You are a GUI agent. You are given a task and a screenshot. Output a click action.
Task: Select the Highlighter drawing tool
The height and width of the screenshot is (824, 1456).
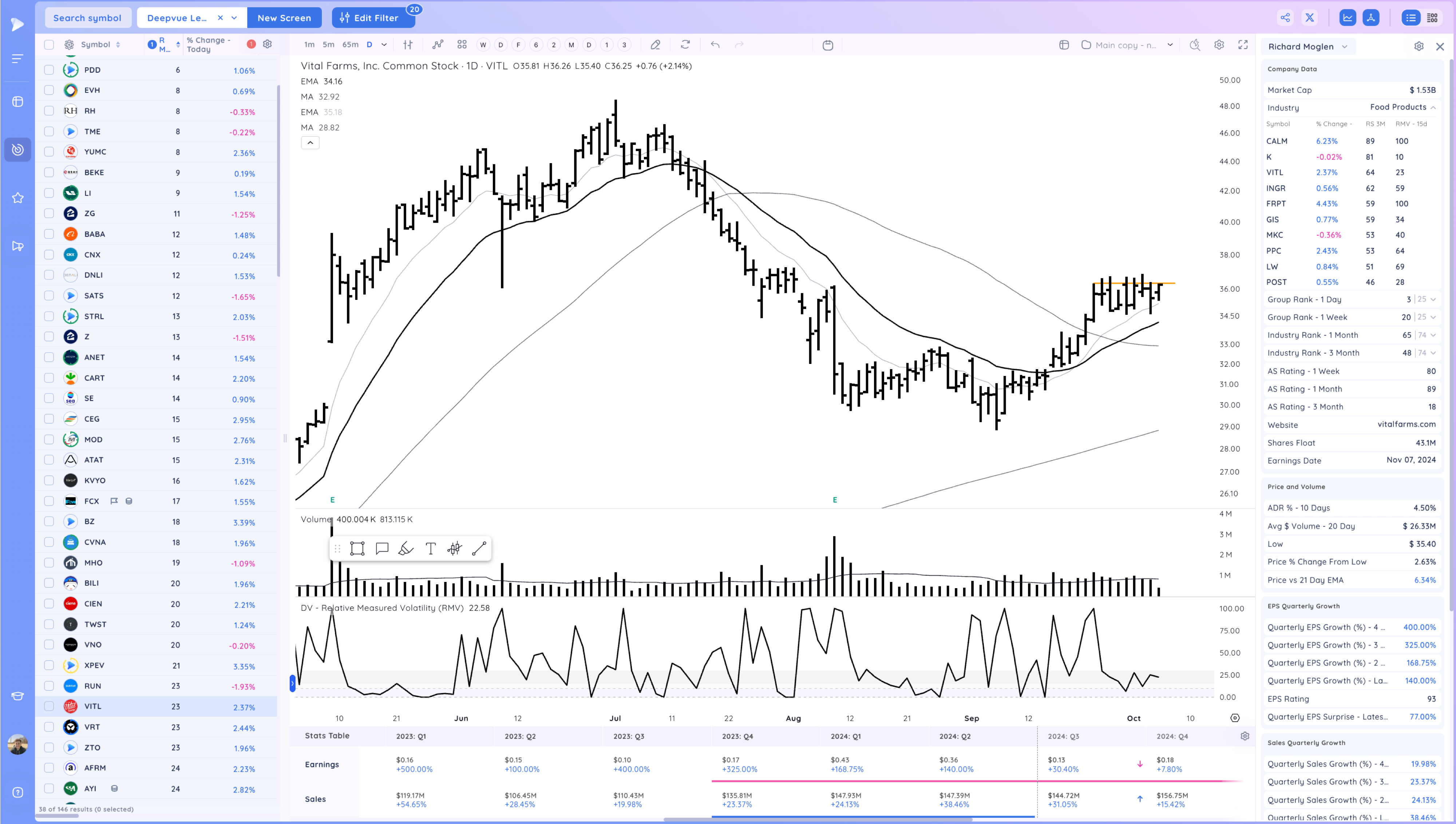point(405,548)
